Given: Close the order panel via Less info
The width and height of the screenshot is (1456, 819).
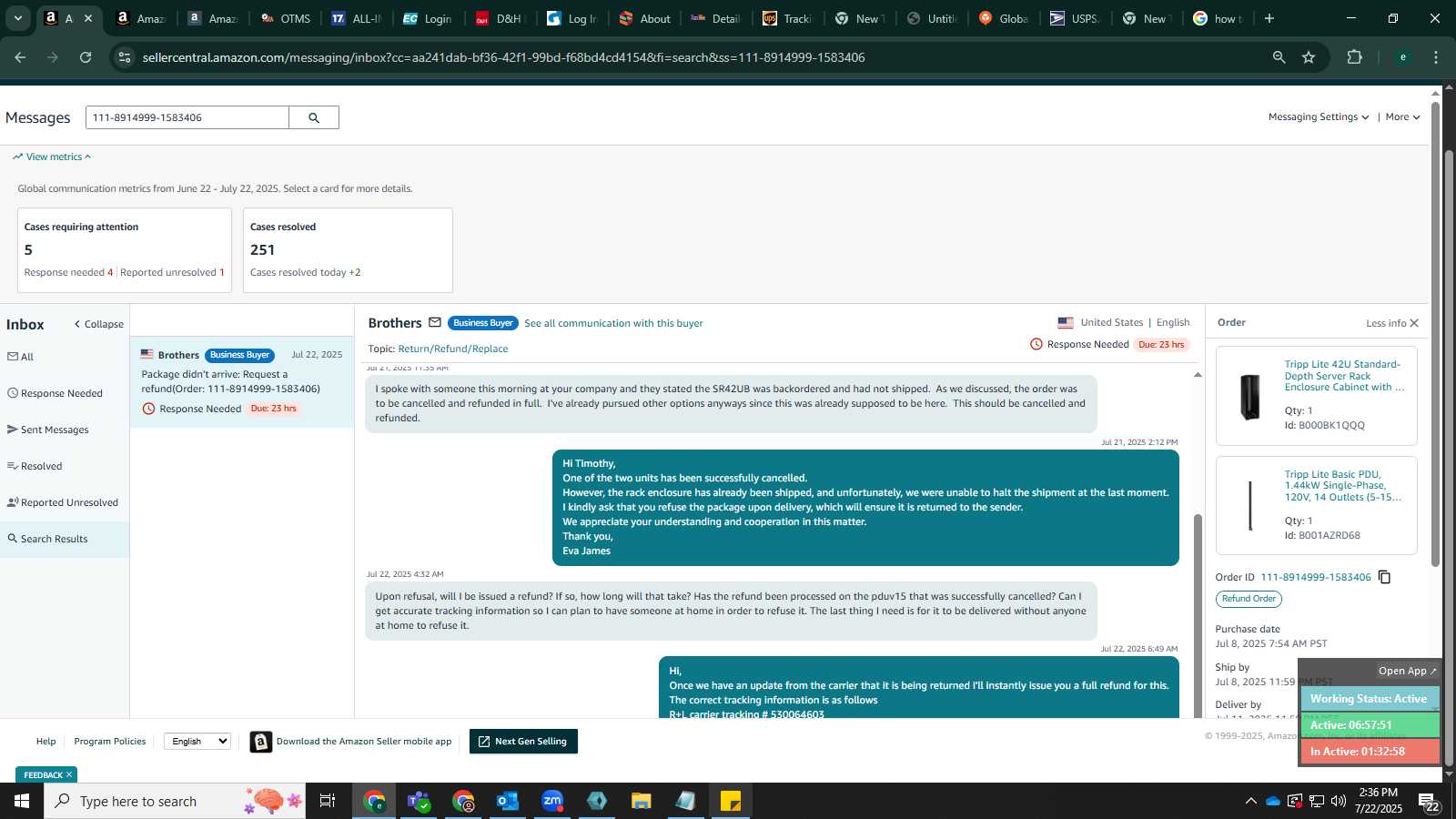Looking at the screenshot, I should 1392,323.
